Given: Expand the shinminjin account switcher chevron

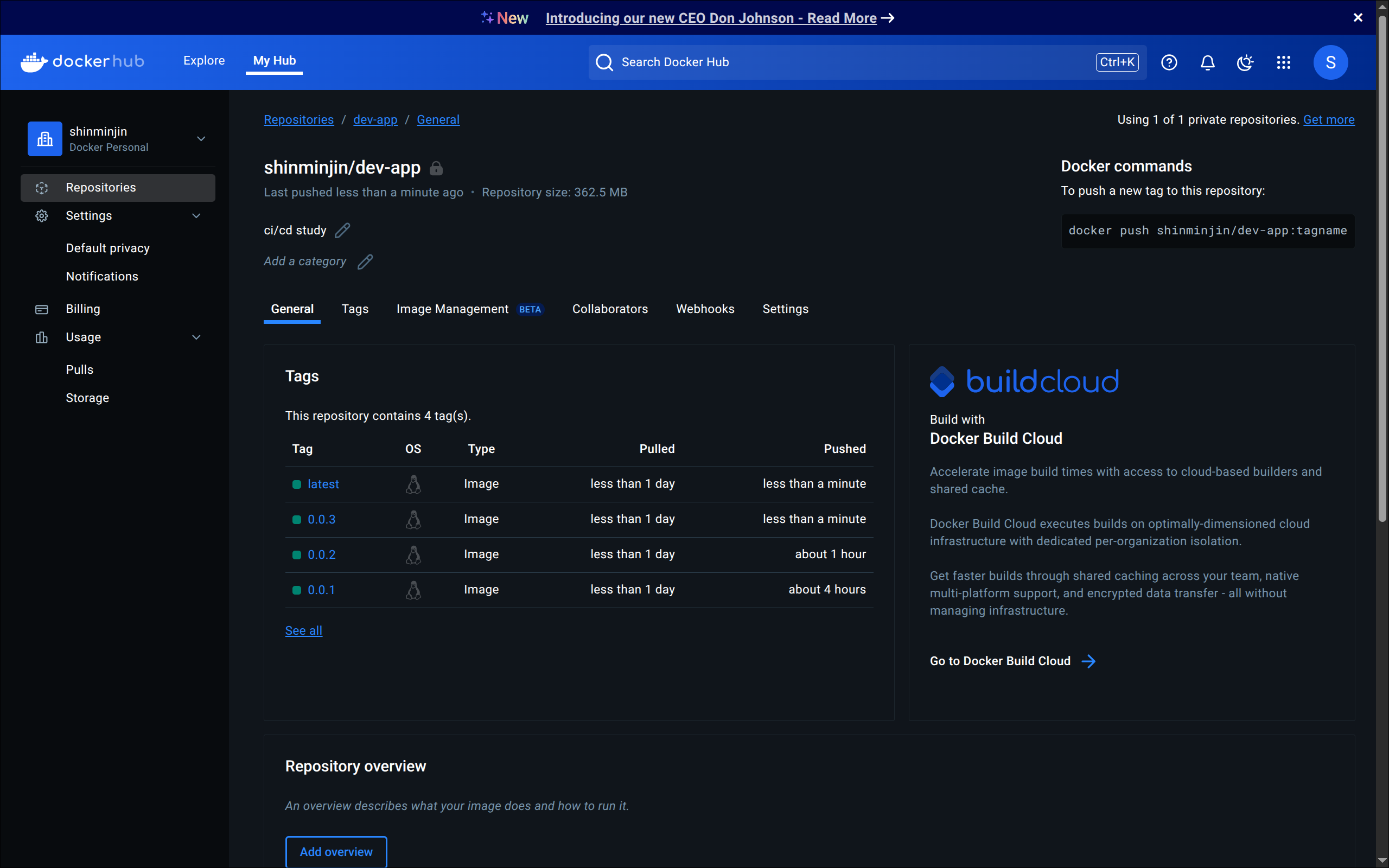Looking at the screenshot, I should click(201, 138).
